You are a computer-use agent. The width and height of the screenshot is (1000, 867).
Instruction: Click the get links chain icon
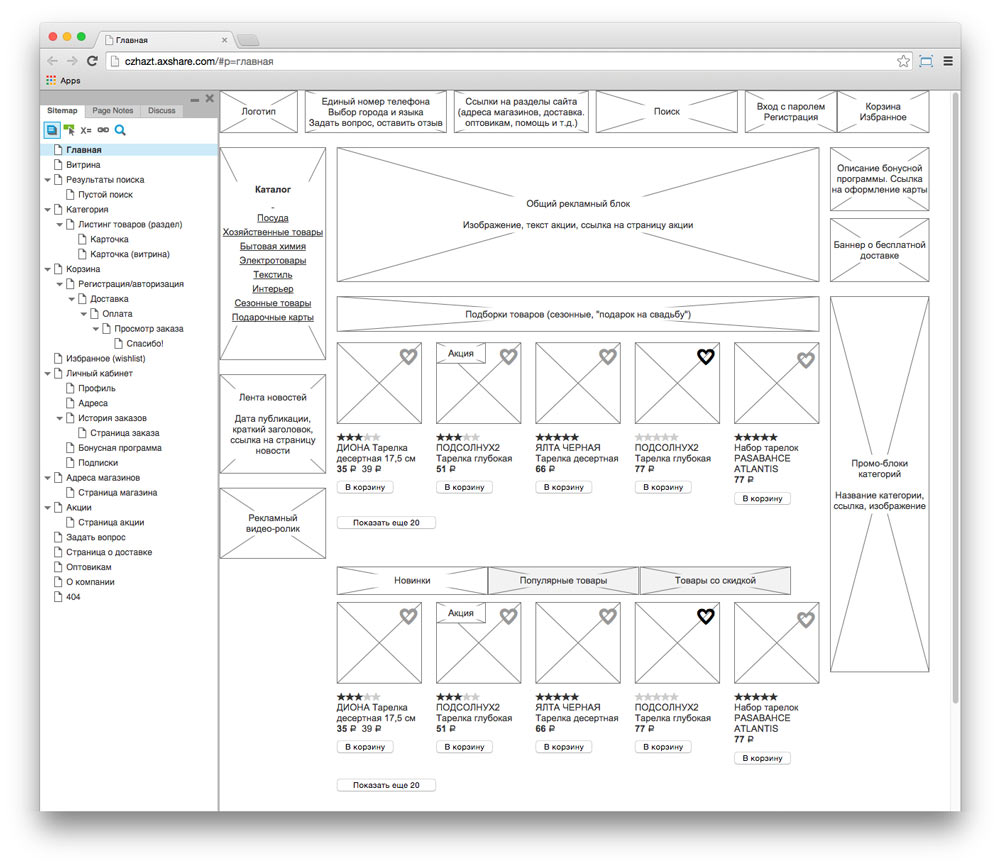(103, 130)
